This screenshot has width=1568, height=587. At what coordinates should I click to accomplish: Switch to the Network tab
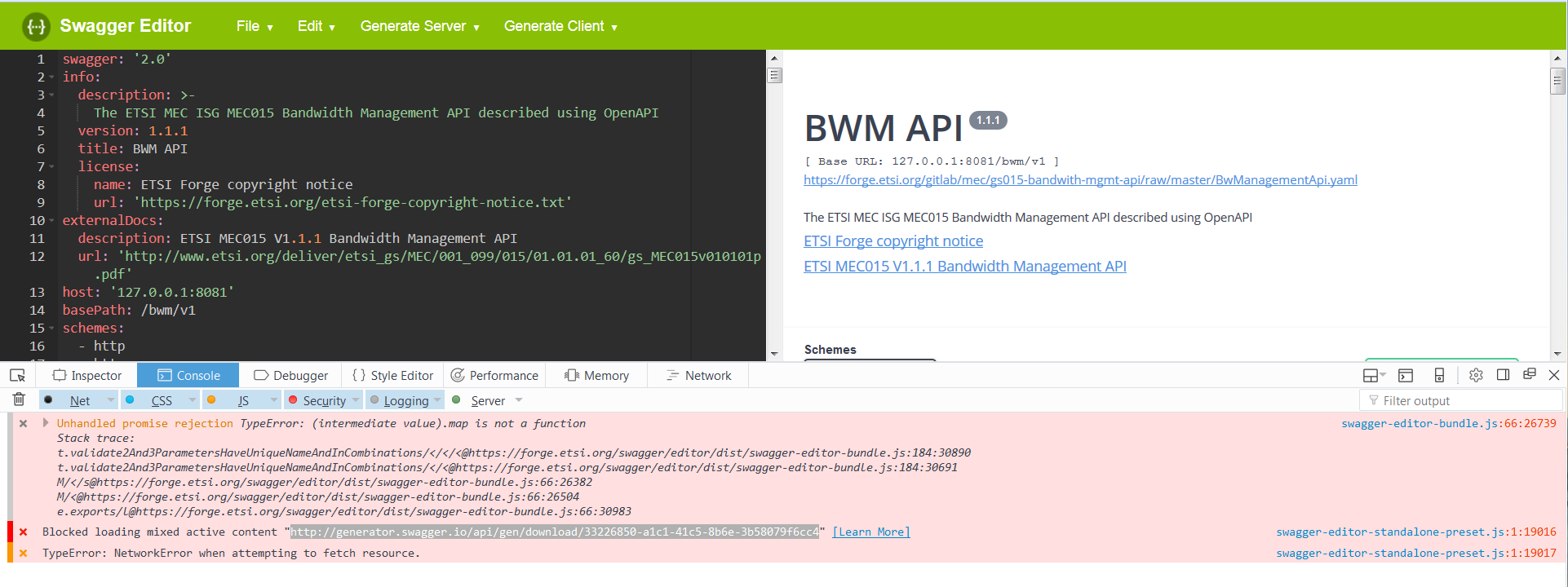coord(699,375)
